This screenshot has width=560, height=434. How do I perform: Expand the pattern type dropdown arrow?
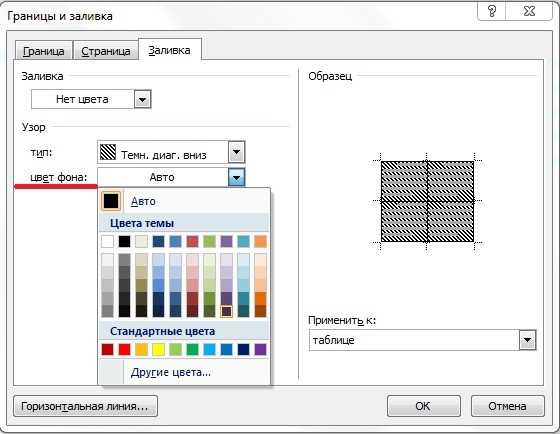pos(236,152)
